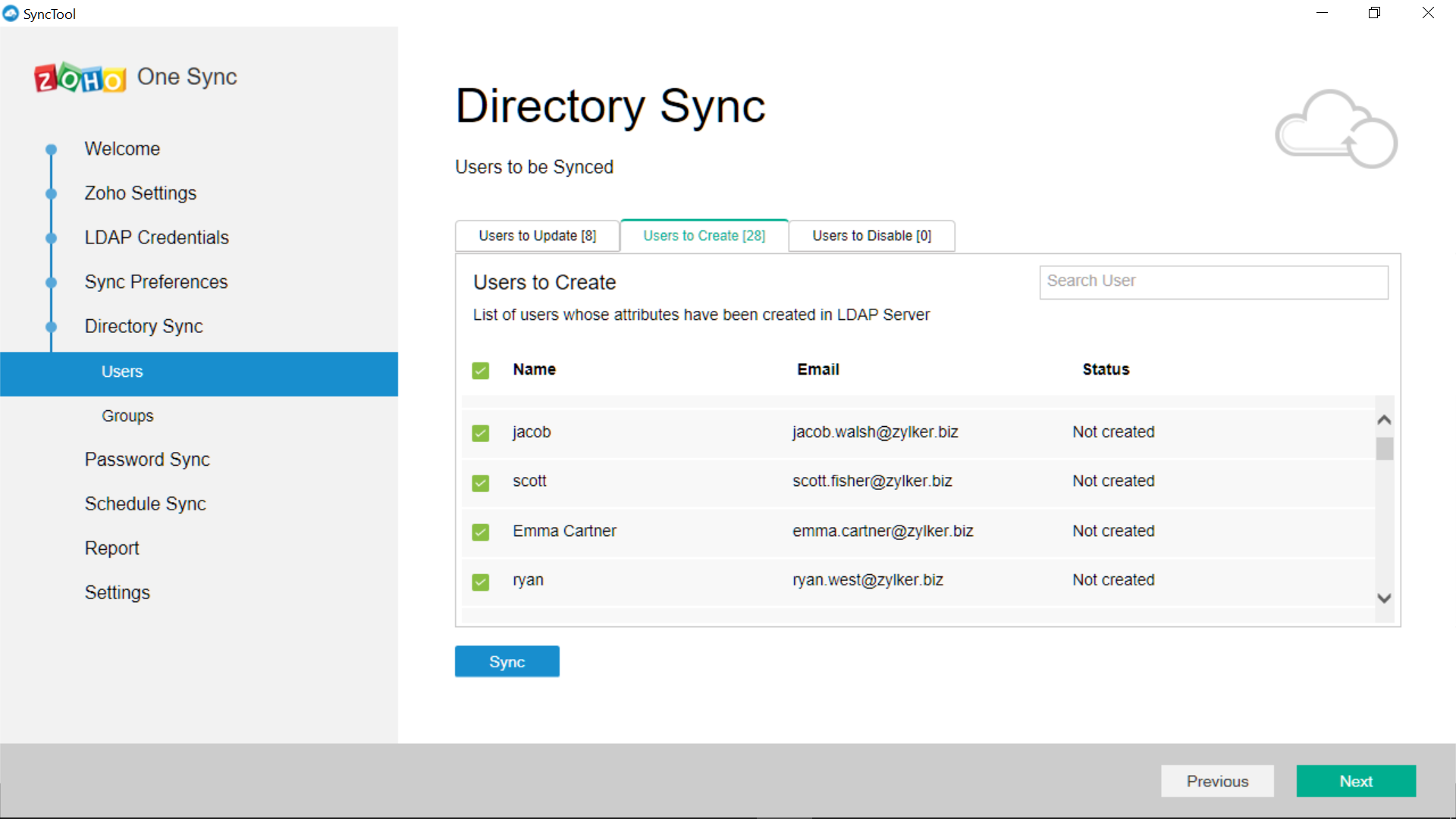
Task: Click the Next button
Action: point(1355,781)
